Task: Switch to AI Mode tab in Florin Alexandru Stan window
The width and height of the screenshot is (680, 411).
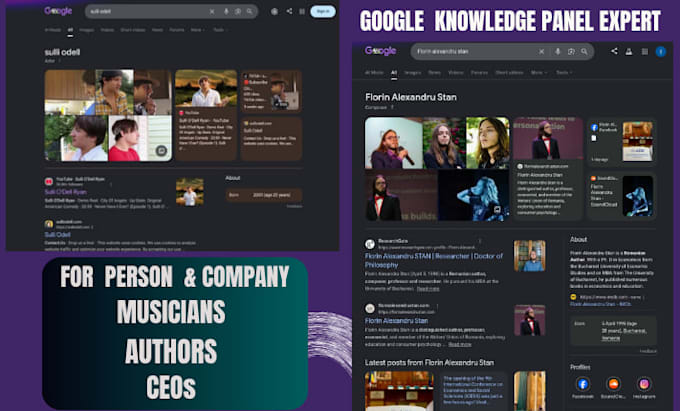Action: [x=374, y=73]
